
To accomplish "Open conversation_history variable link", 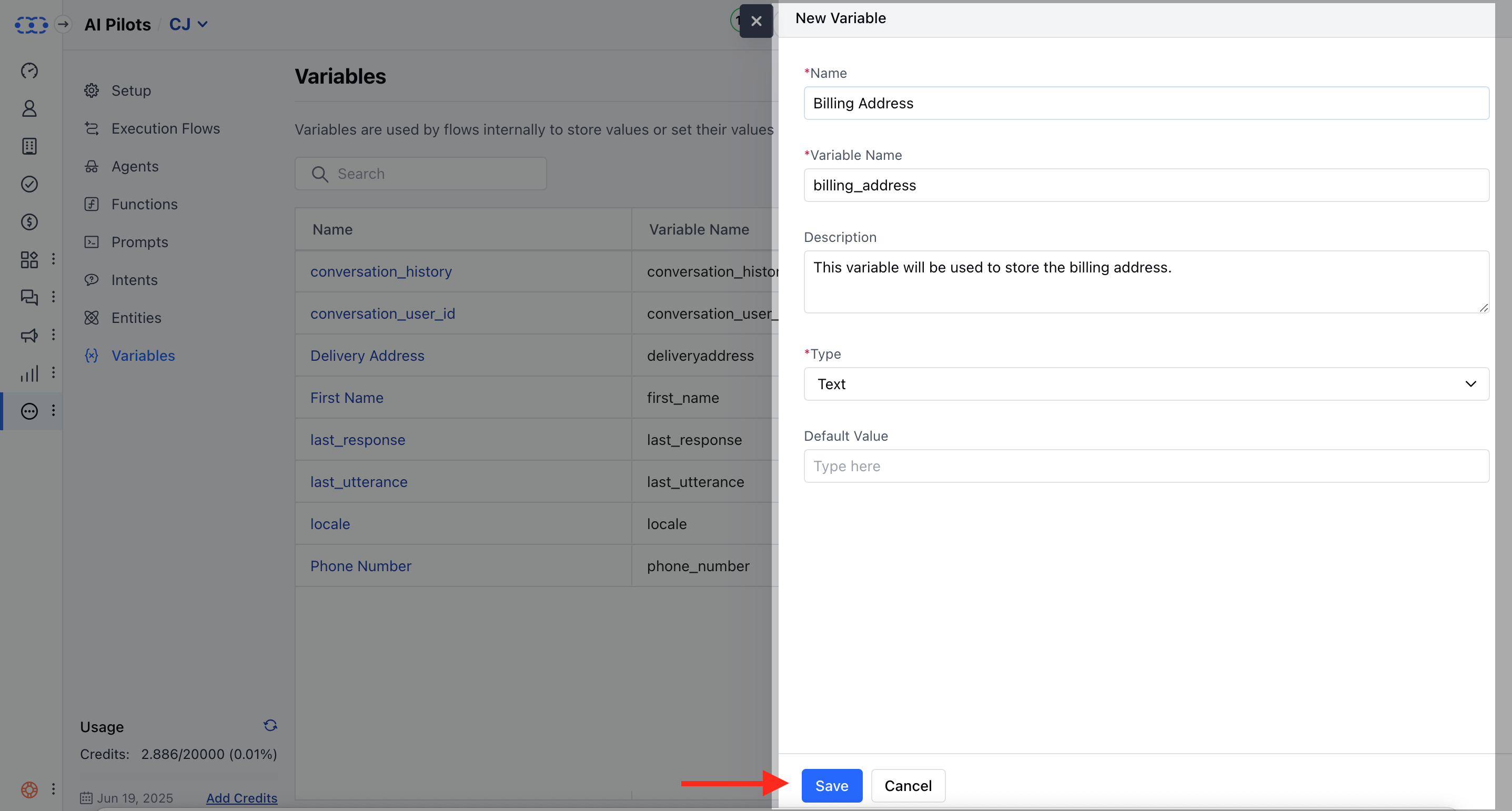I will point(381,272).
